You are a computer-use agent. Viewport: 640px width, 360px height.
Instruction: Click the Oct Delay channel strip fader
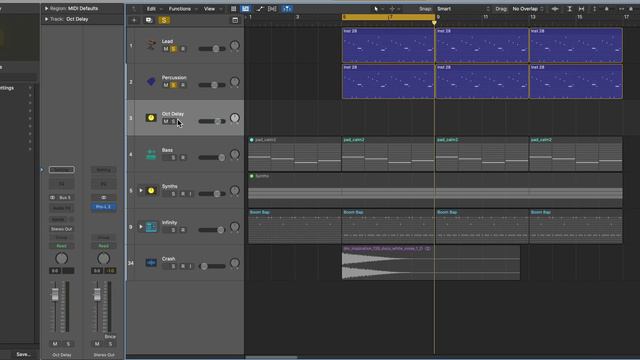click(55, 295)
